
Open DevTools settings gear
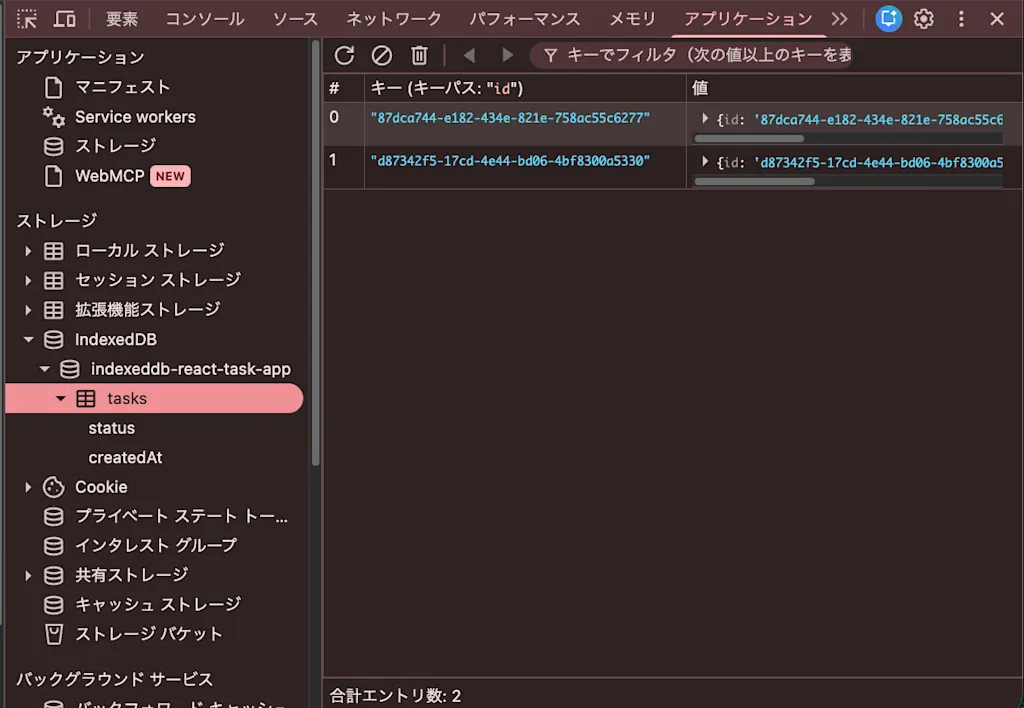coord(923,19)
